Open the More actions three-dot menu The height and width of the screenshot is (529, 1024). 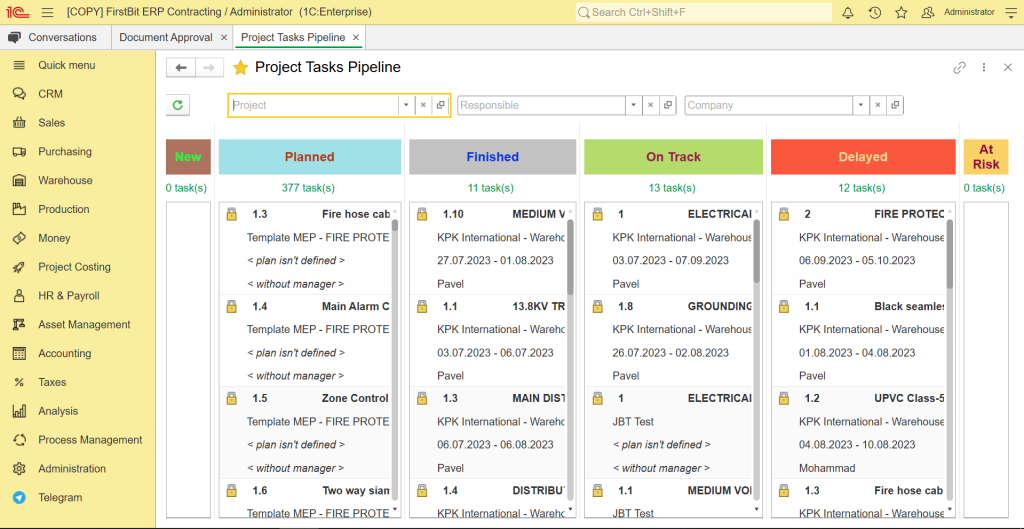pyautogui.click(x=984, y=67)
